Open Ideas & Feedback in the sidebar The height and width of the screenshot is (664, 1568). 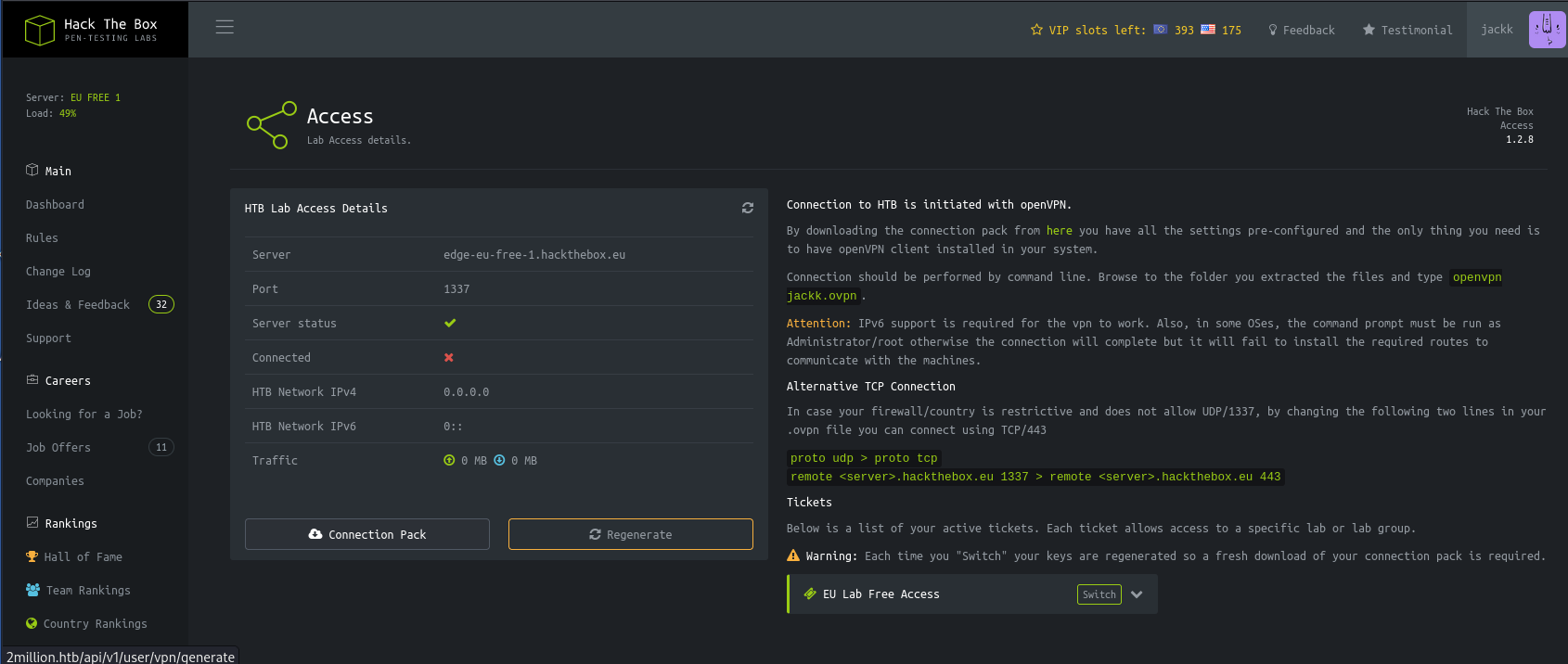point(78,304)
